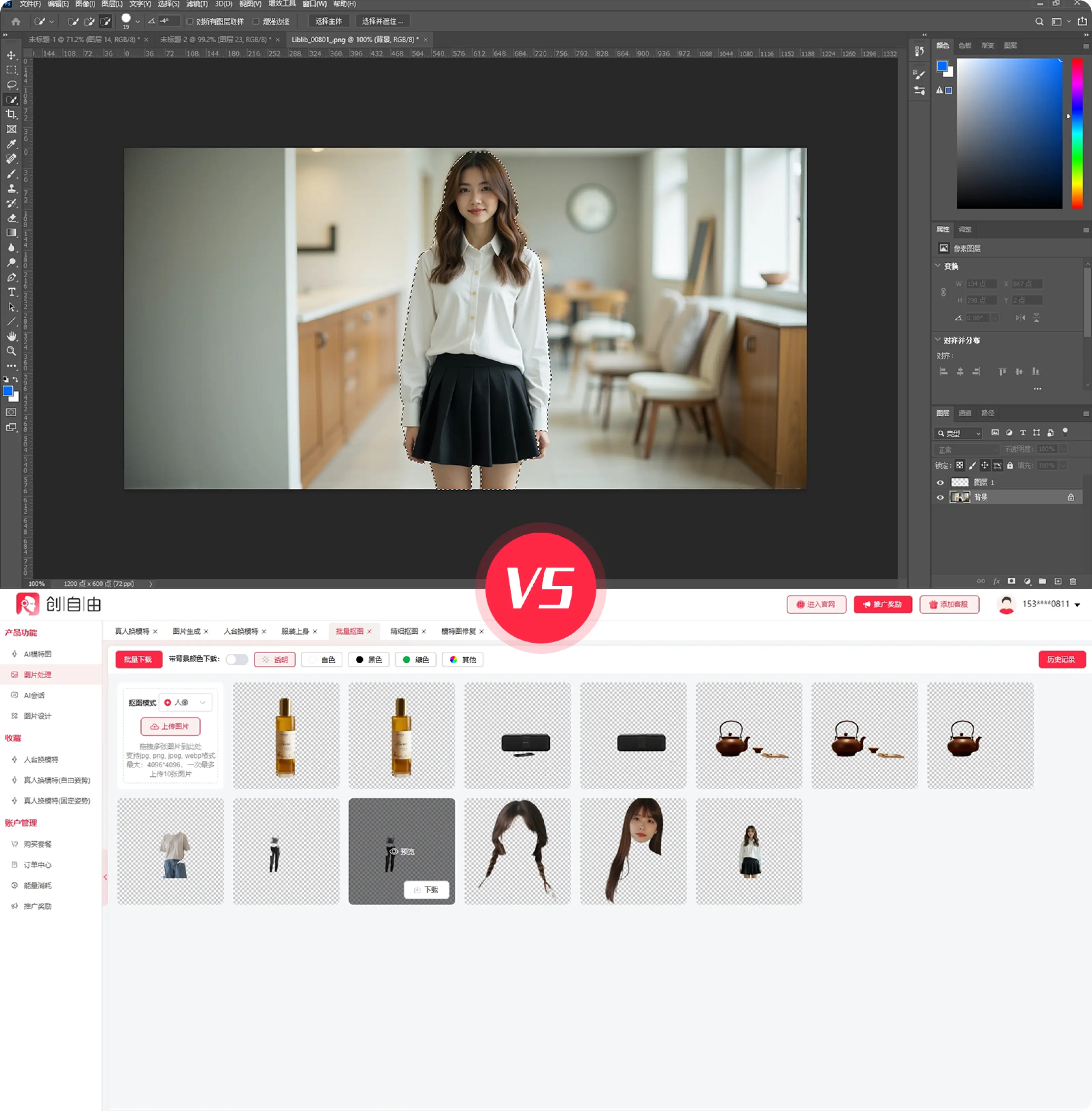
Task: Choose the 绿色 background color option
Action: (x=416, y=660)
